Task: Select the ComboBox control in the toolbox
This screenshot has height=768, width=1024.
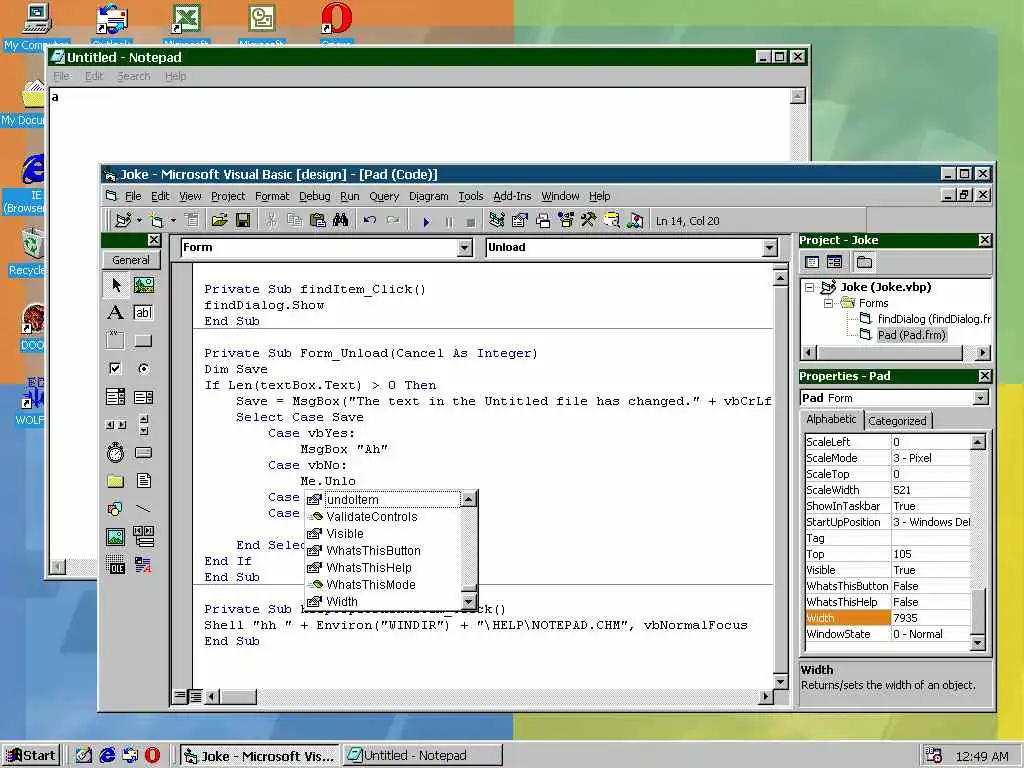Action: click(x=116, y=396)
